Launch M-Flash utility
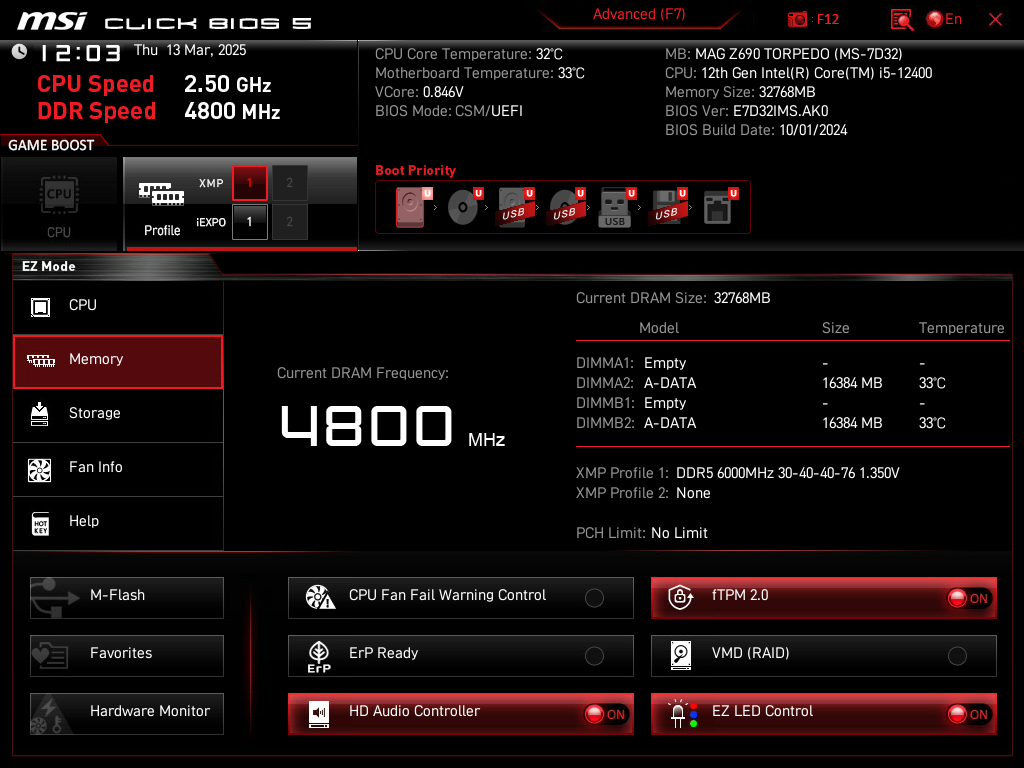Viewport: 1024px width, 768px height. tap(127, 598)
